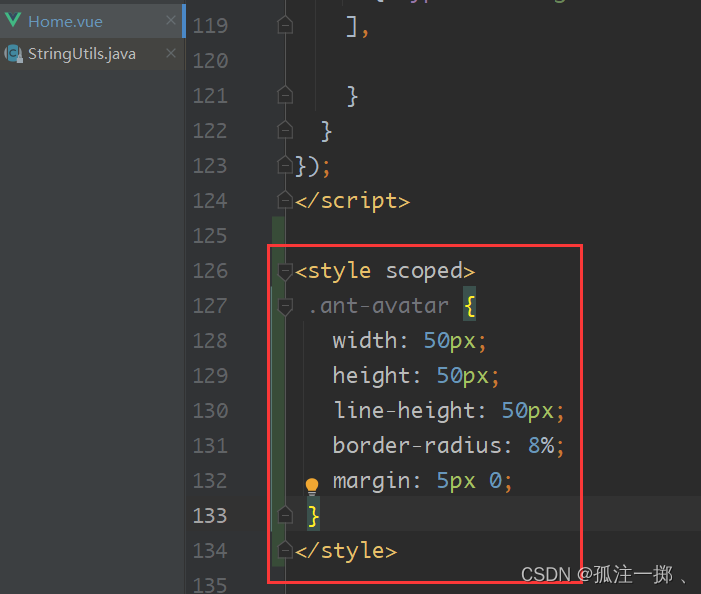Image resolution: width=701 pixels, height=594 pixels.
Task: Place cursor on </script> closing tag
Action: (x=352, y=201)
